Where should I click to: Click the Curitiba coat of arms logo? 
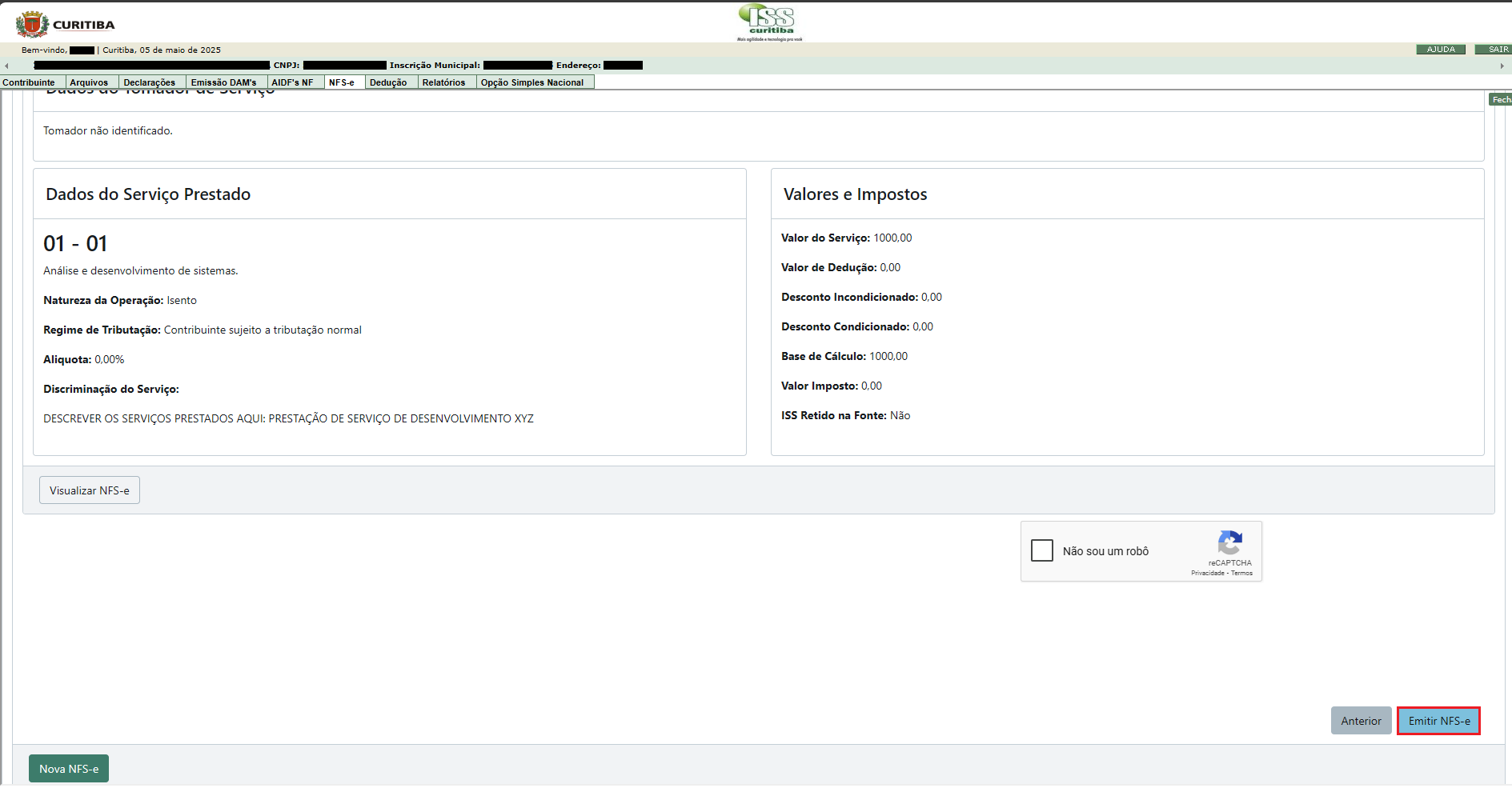coord(32,25)
